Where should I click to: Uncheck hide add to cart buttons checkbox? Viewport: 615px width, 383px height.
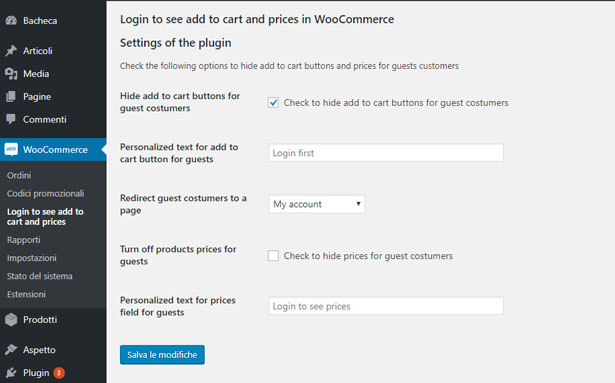[273, 102]
